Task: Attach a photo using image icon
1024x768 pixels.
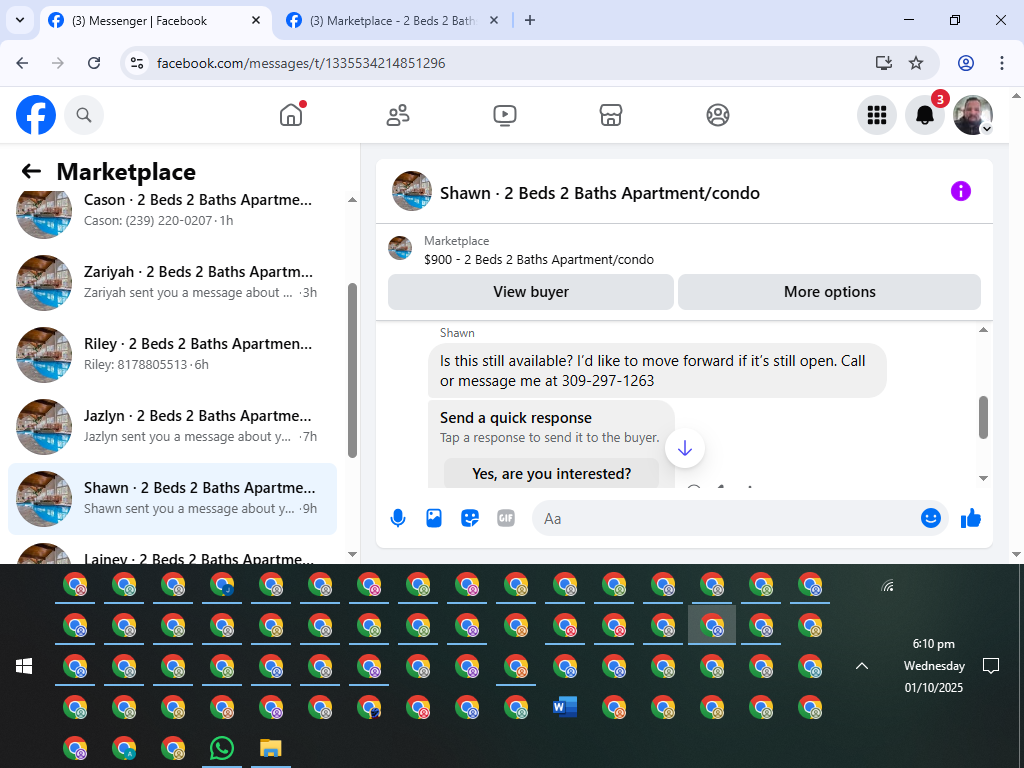Action: (x=434, y=519)
